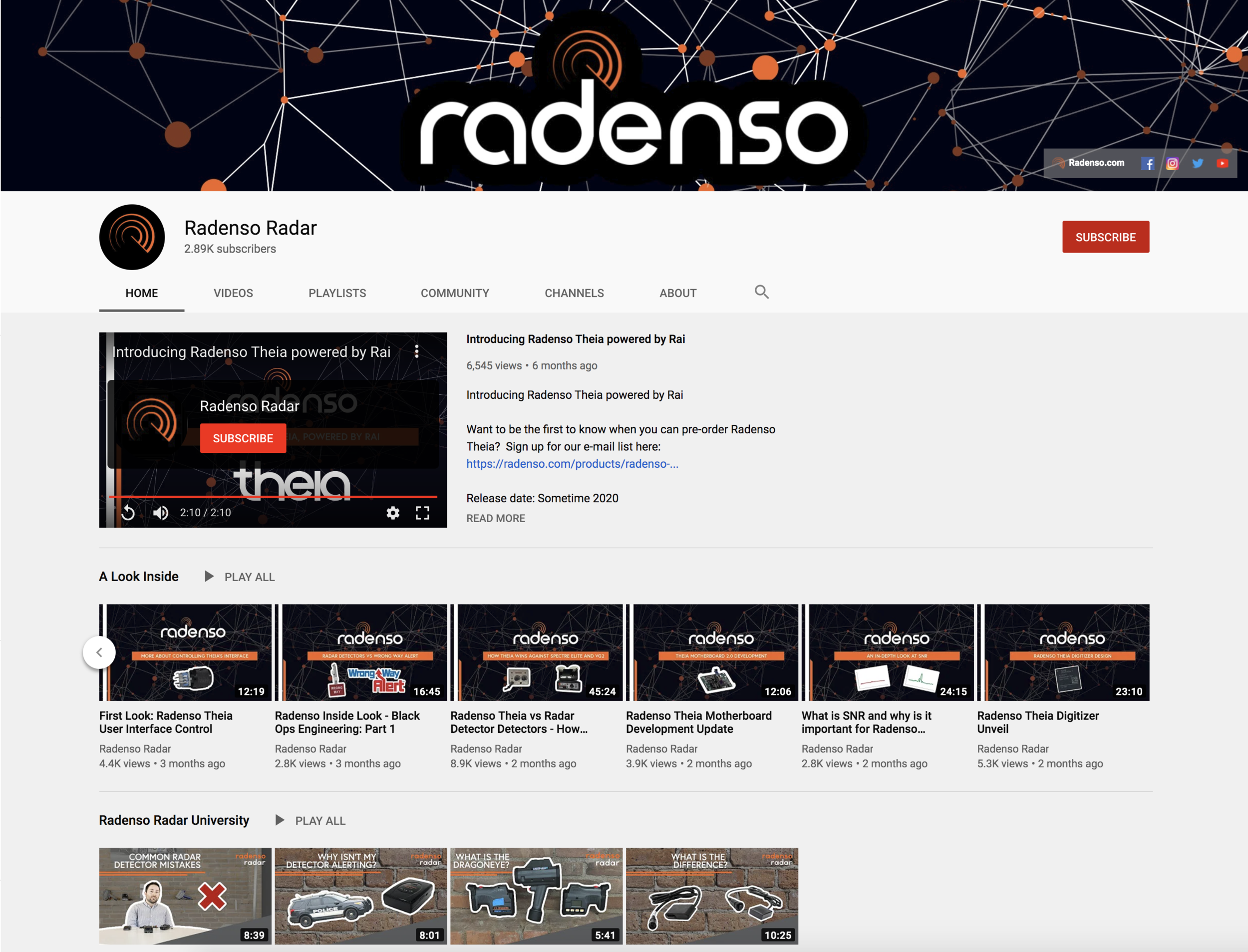Expand description with READ MORE
The height and width of the screenshot is (952, 1248).
pos(495,518)
